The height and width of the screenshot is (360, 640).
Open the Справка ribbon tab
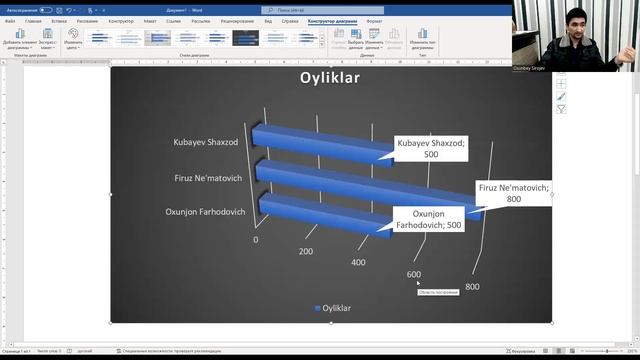(290, 21)
